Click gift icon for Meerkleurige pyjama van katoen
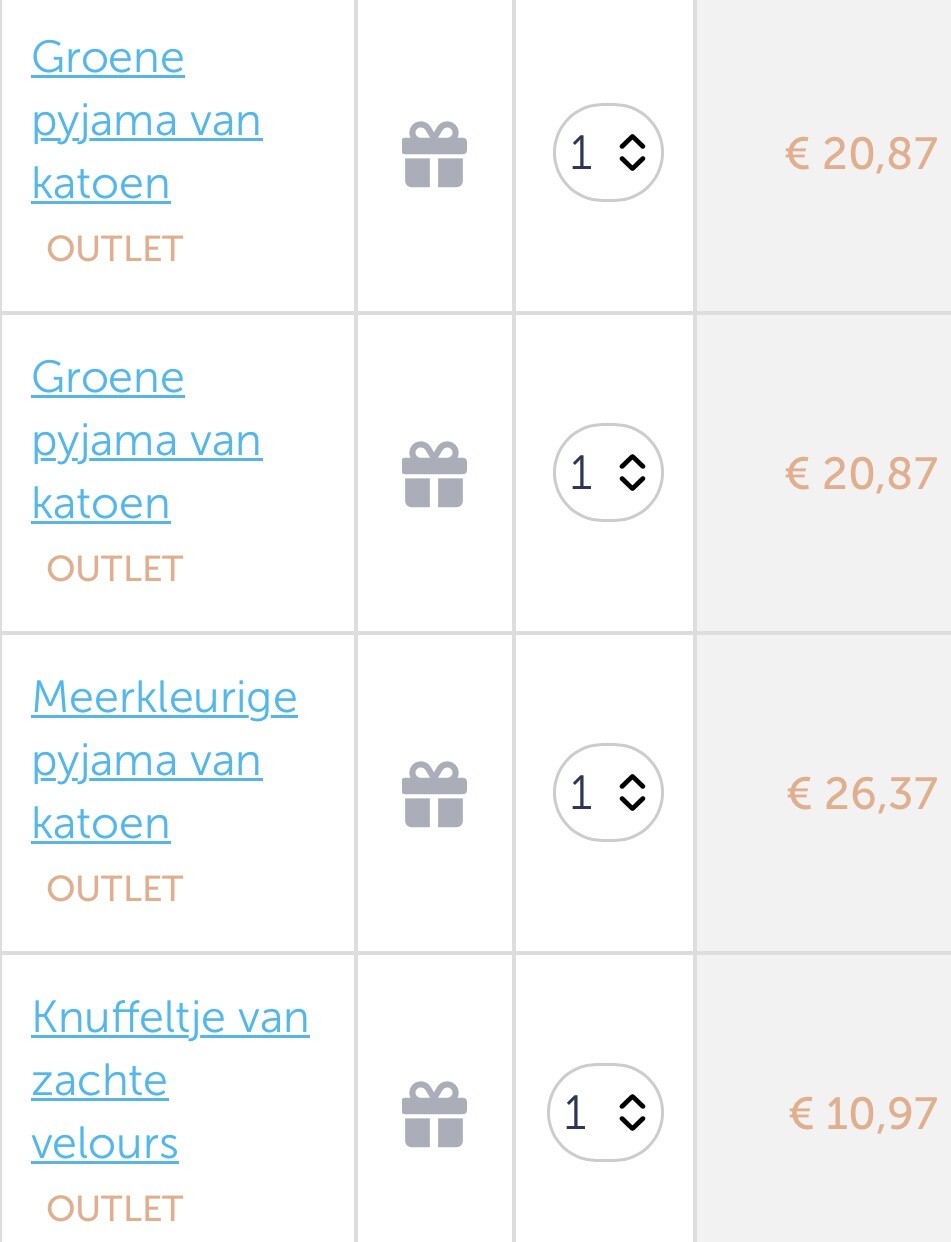The image size is (951, 1242). 434,794
